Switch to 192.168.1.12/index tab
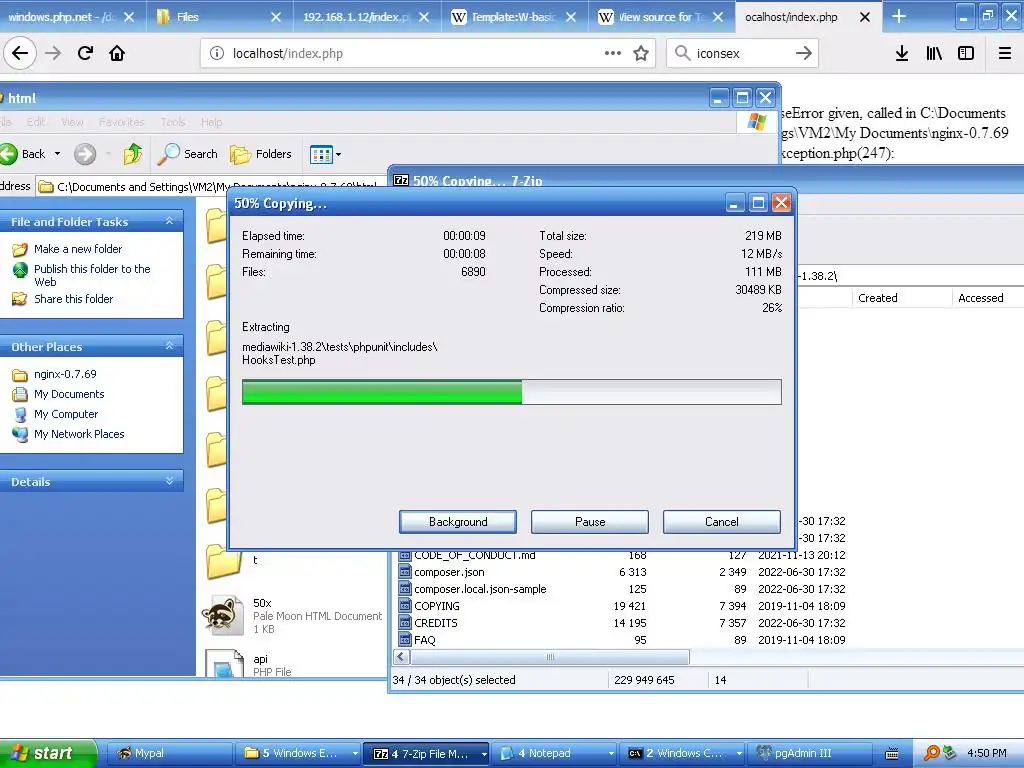 coord(366,17)
